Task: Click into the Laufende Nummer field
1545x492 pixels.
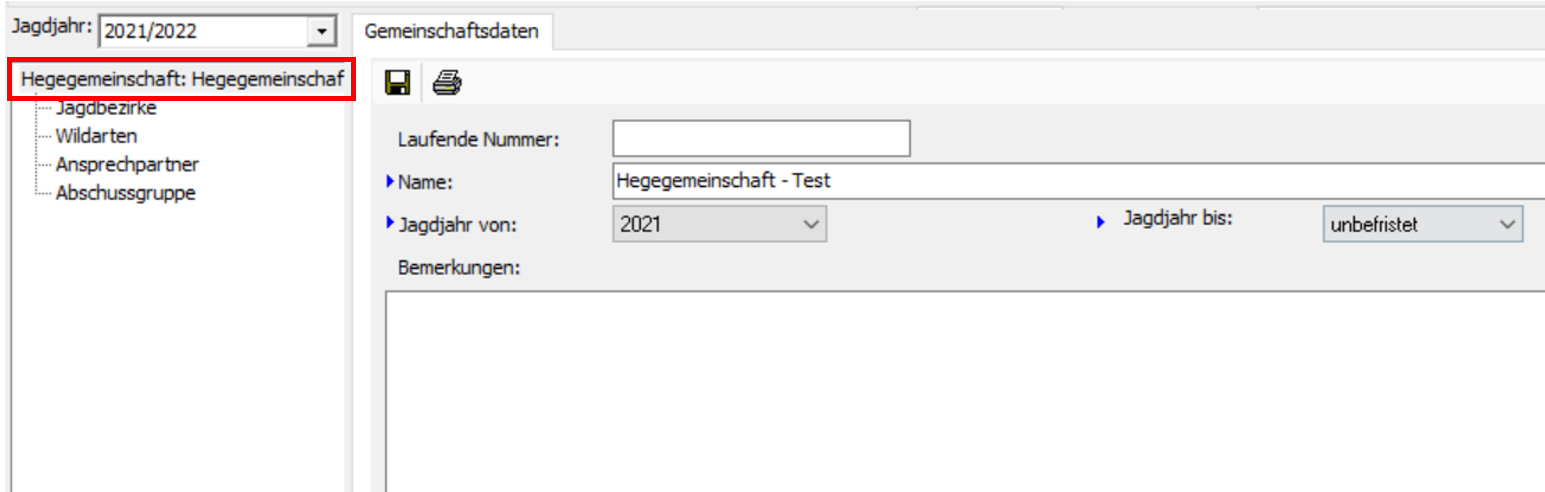Action: point(761,139)
